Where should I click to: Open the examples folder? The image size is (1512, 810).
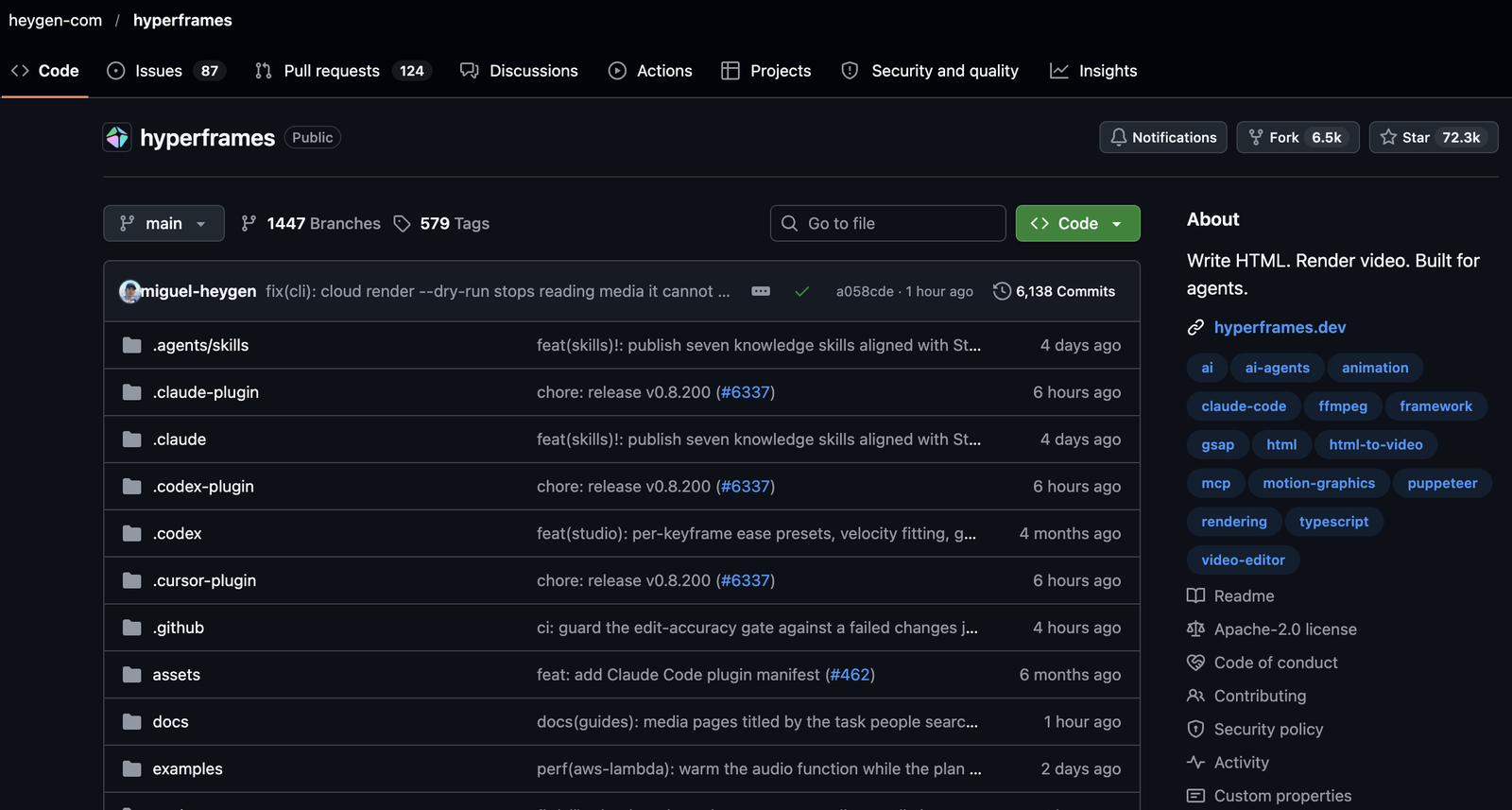tap(187, 768)
